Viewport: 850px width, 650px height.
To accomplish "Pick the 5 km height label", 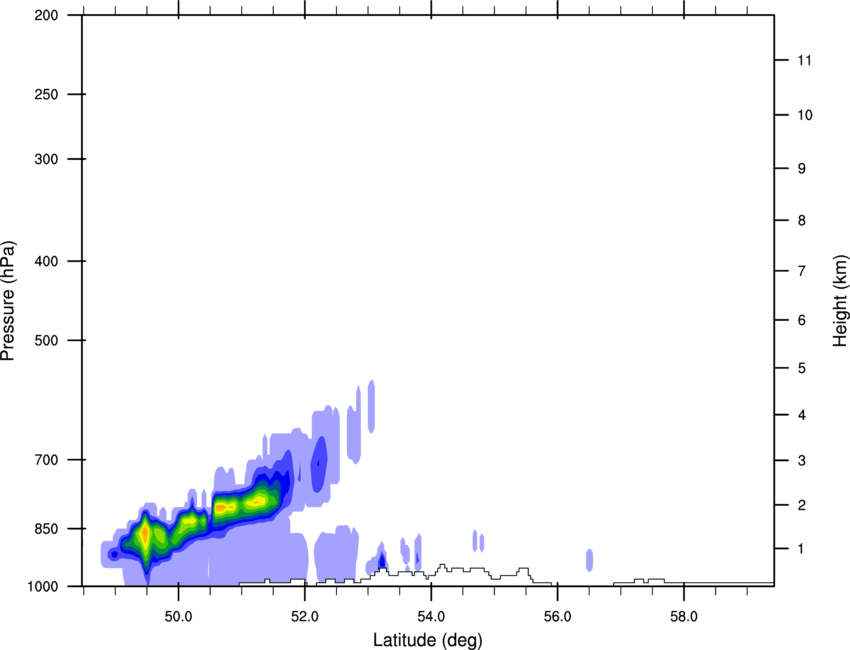I will point(802,369).
